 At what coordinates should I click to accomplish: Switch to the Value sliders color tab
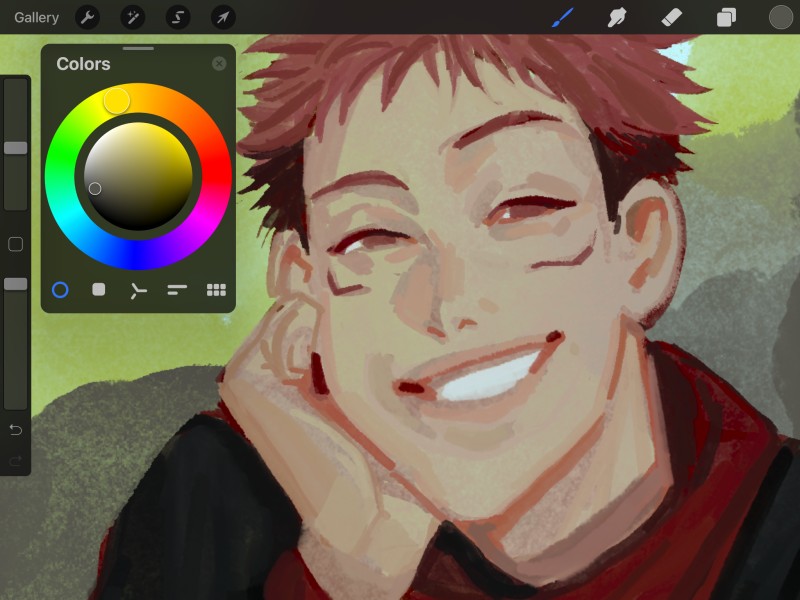tap(177, 290)
